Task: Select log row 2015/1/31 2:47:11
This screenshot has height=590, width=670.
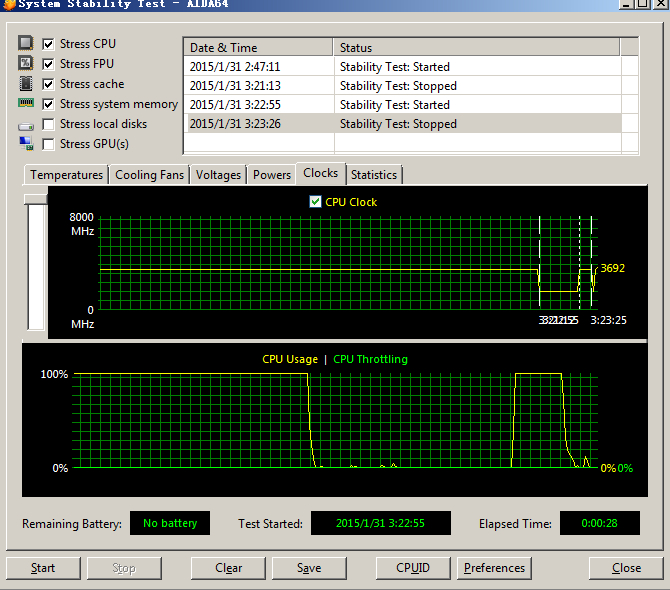Action: (x=403, y=67)
